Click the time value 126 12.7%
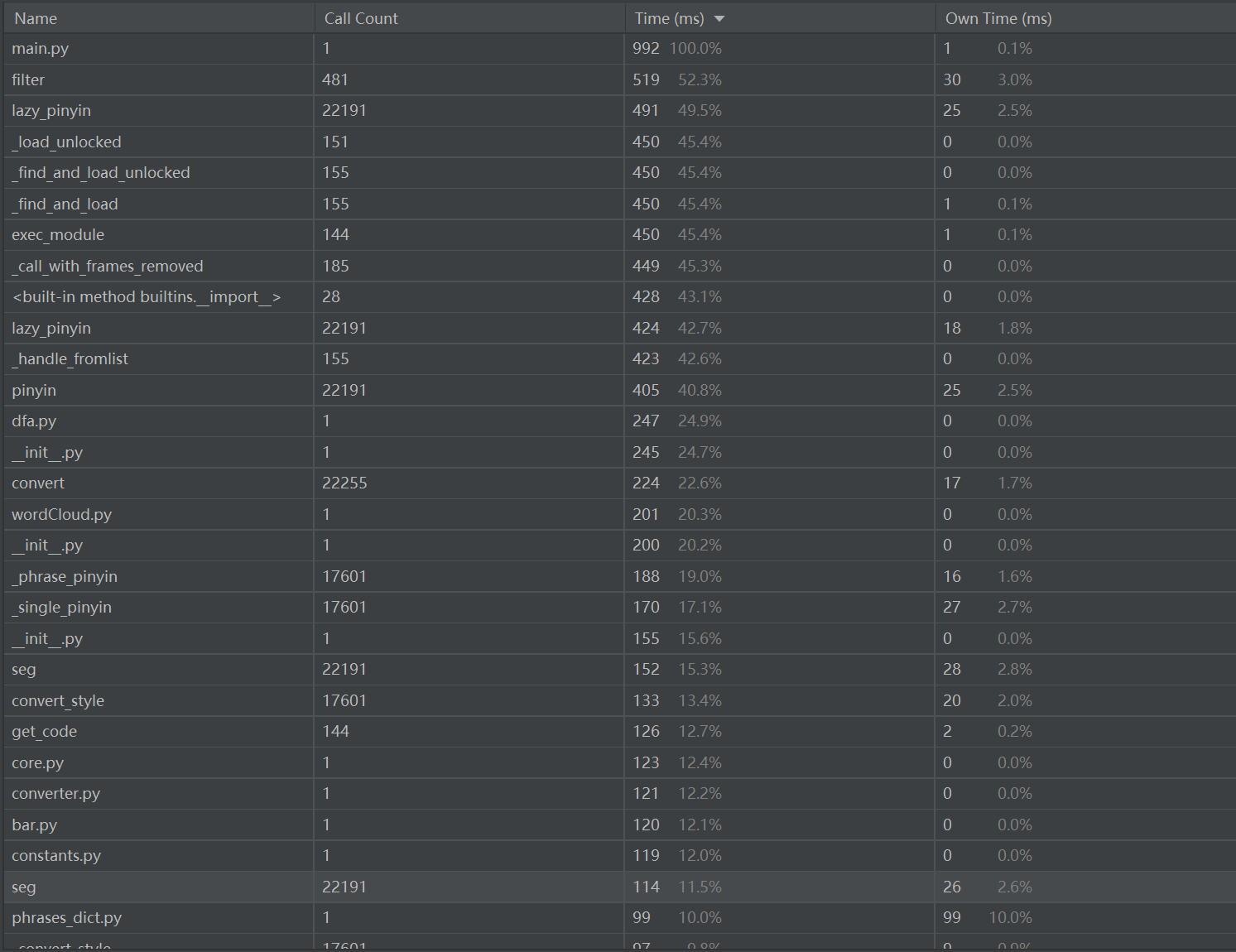Image resolution: width=1236 pixels, height=952 pixels. click(x=677, y=732)
